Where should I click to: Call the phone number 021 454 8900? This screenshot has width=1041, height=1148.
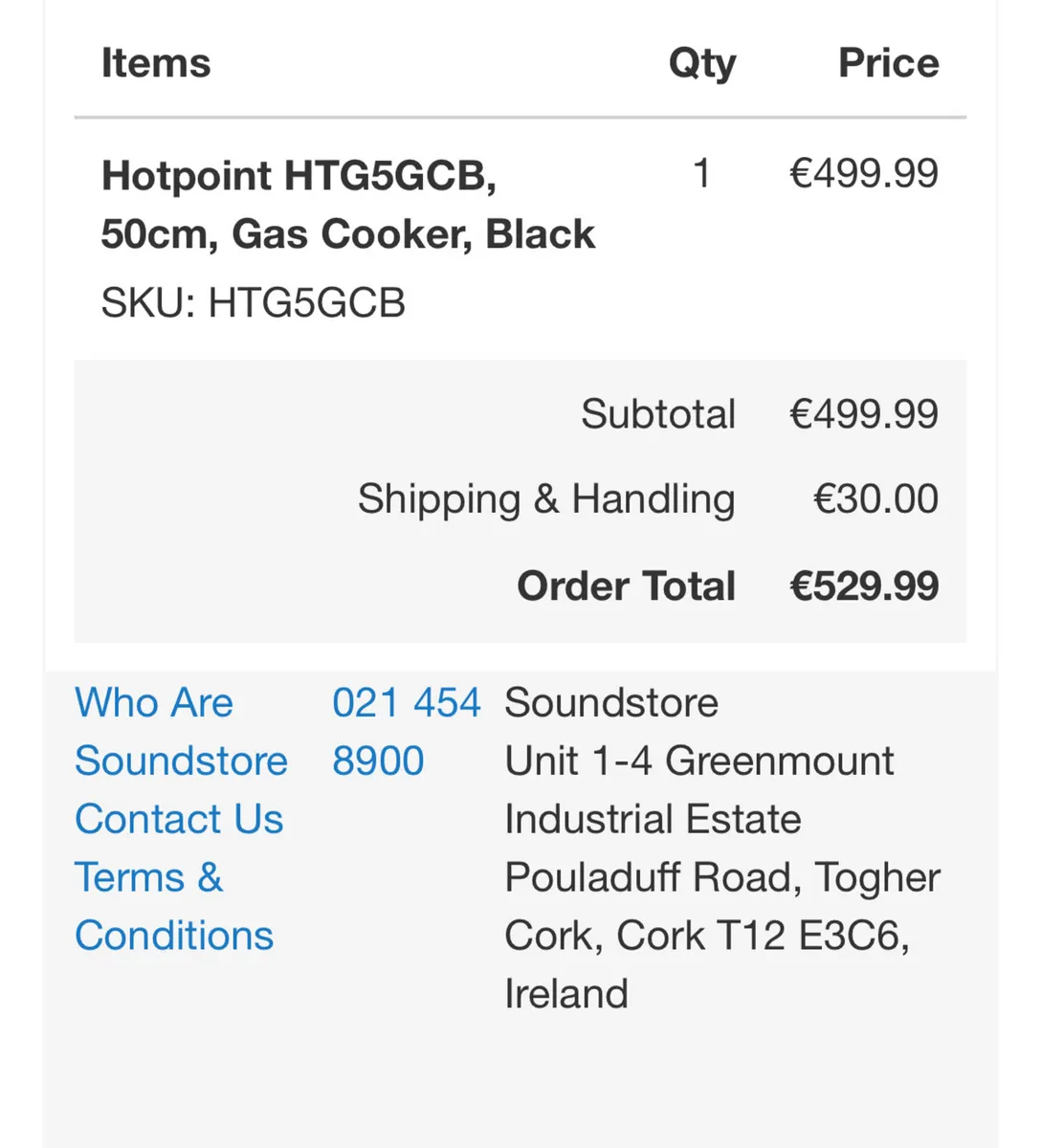click(406, 731)
